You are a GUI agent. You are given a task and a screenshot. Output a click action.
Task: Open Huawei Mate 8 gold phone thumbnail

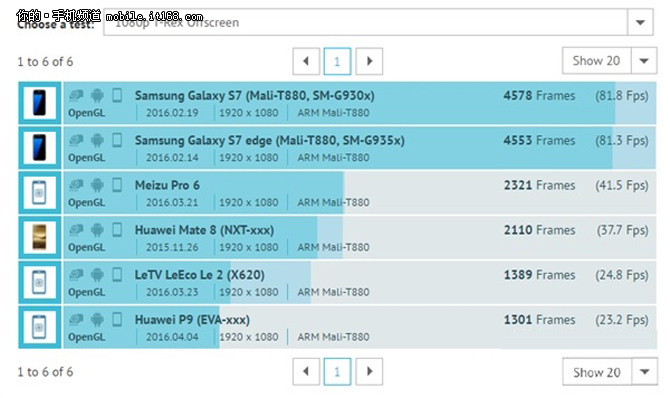(x=39, y=238)
